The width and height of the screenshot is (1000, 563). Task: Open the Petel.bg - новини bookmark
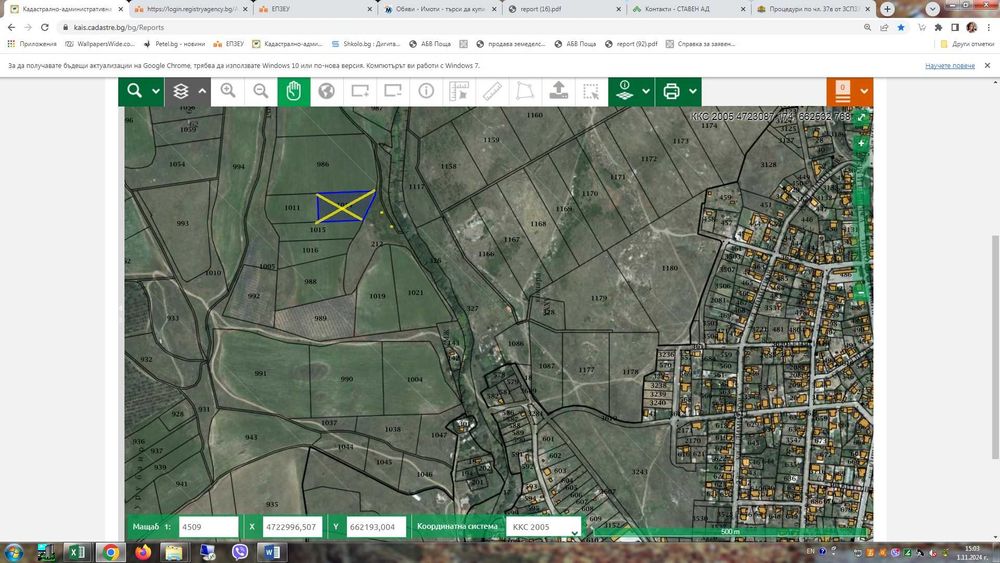click(174, 44)
